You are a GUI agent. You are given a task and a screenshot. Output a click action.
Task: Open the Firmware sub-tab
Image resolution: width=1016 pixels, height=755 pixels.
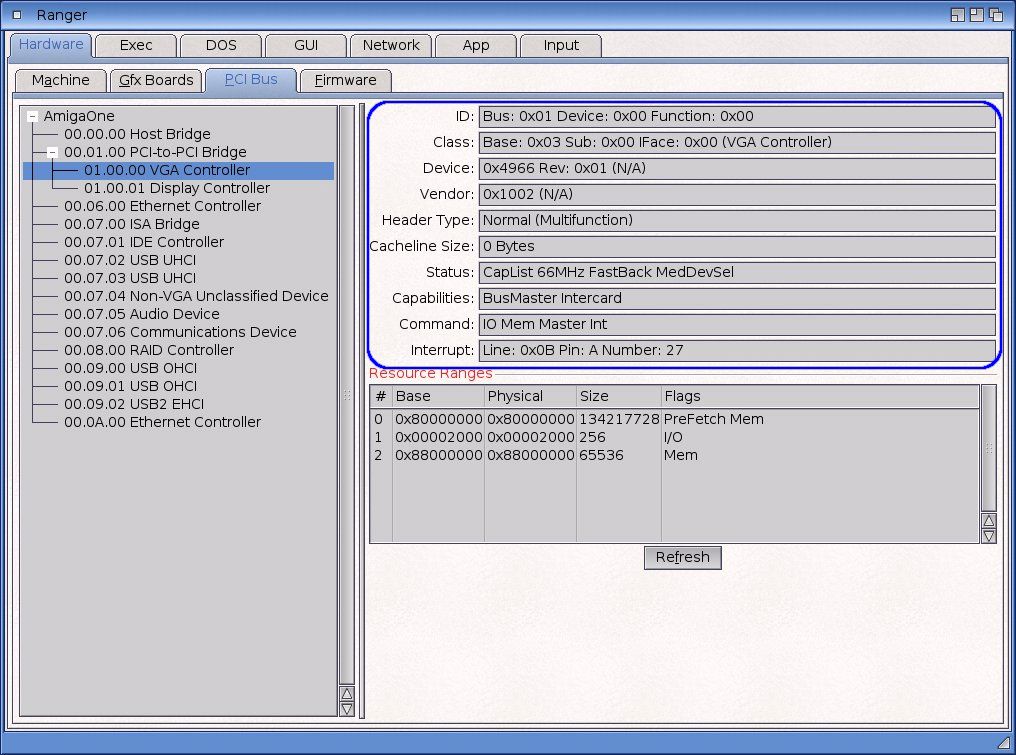345,80
